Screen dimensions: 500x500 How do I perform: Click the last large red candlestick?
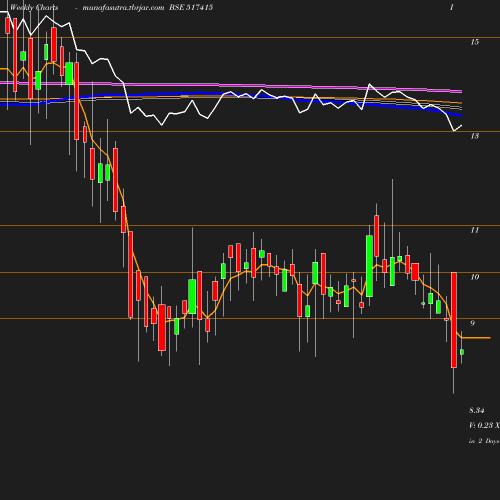(x=454, y=320)
